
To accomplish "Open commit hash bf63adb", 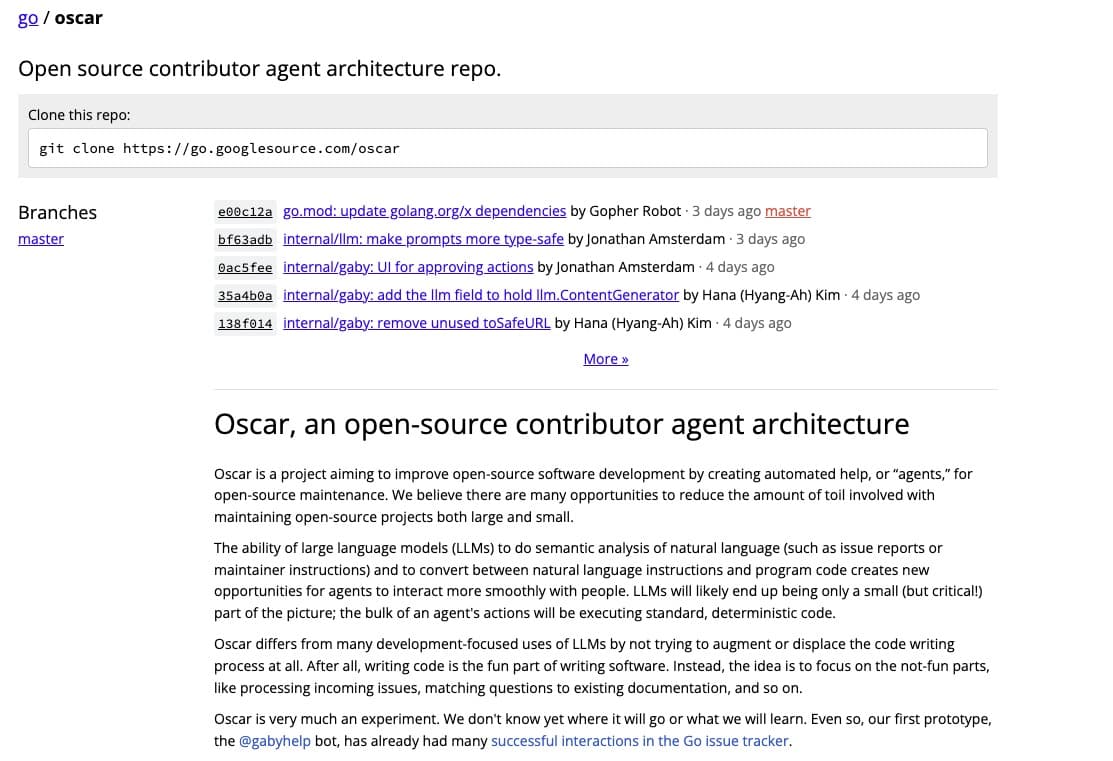I will click(245, 239).
